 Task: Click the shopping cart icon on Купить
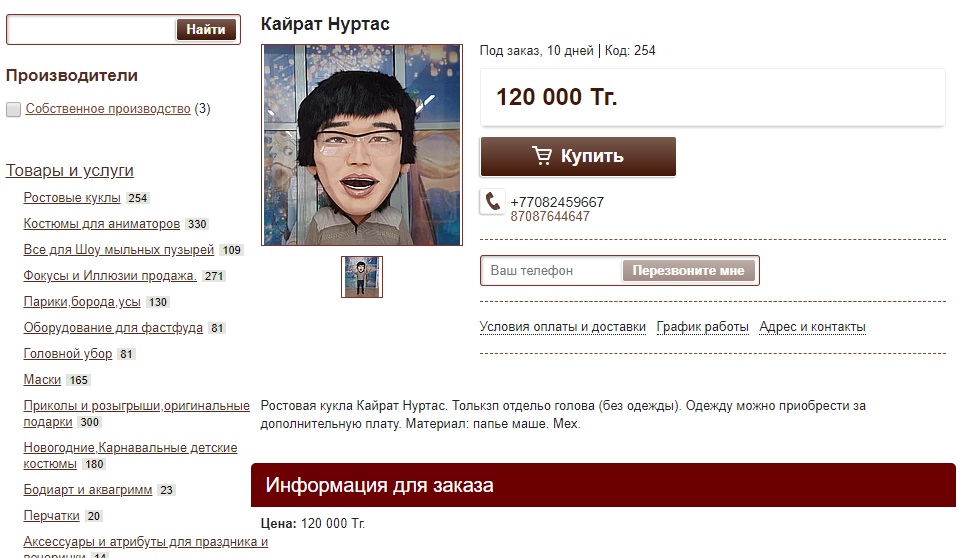click(542, 156)
